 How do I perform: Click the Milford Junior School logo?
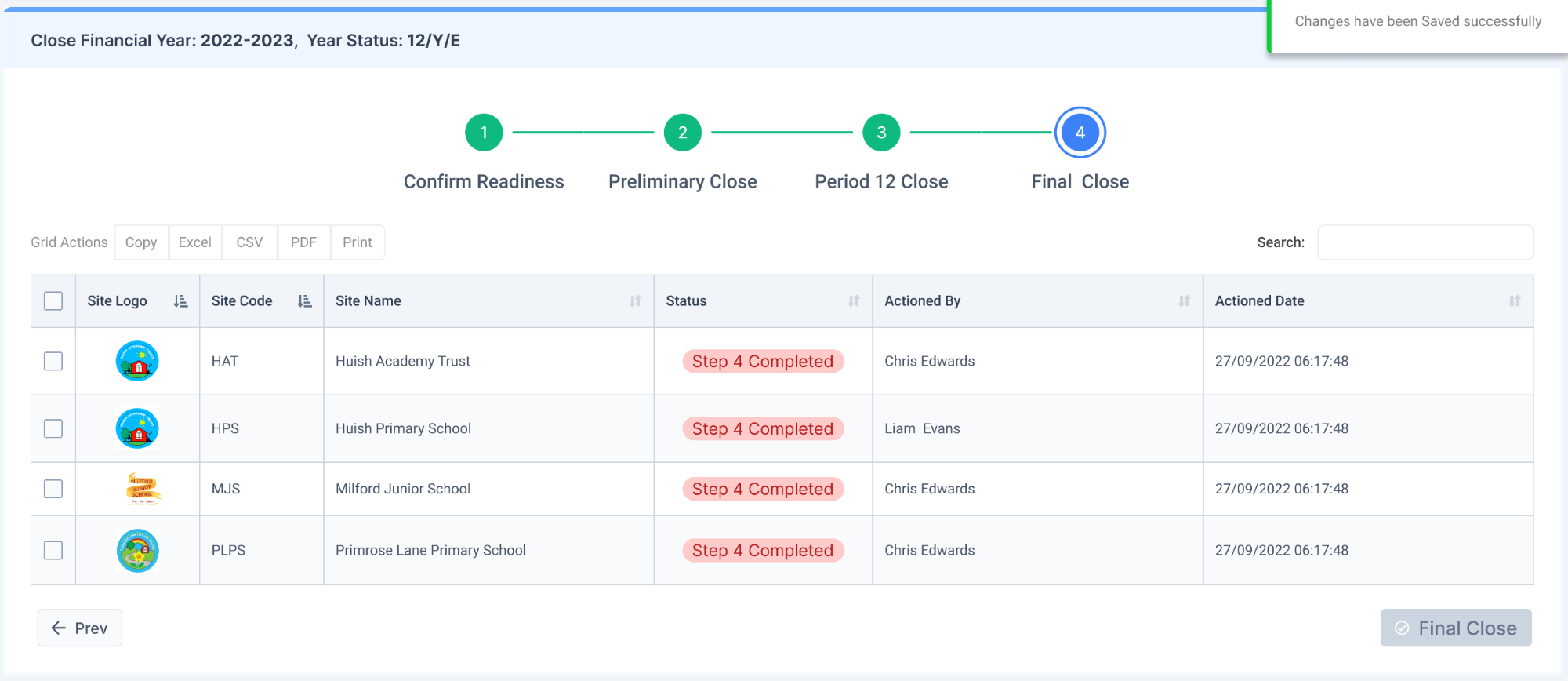(x=143, y=489)
